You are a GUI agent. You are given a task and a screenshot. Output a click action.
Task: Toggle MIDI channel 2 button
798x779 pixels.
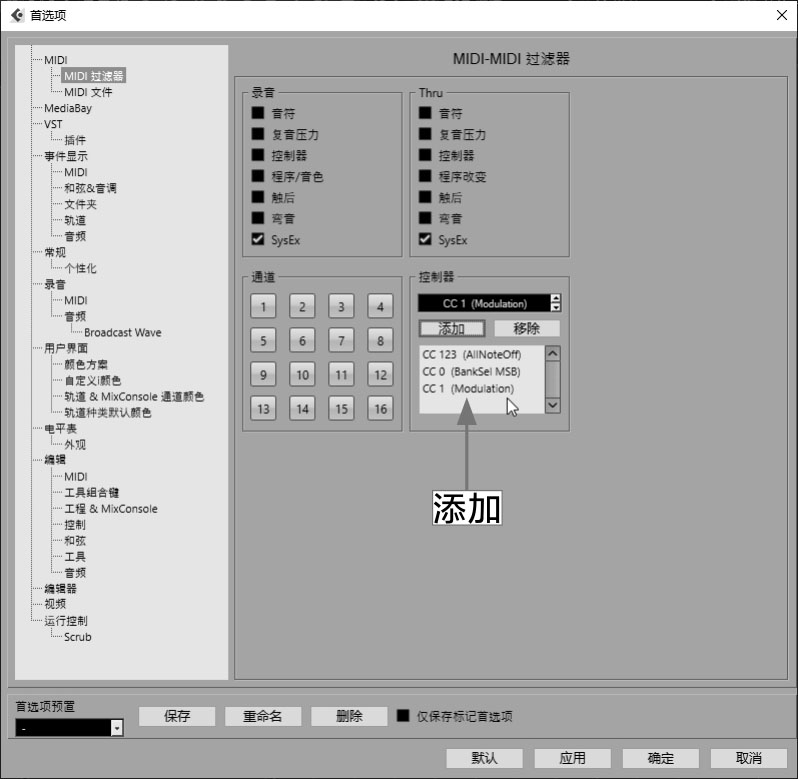302,306
